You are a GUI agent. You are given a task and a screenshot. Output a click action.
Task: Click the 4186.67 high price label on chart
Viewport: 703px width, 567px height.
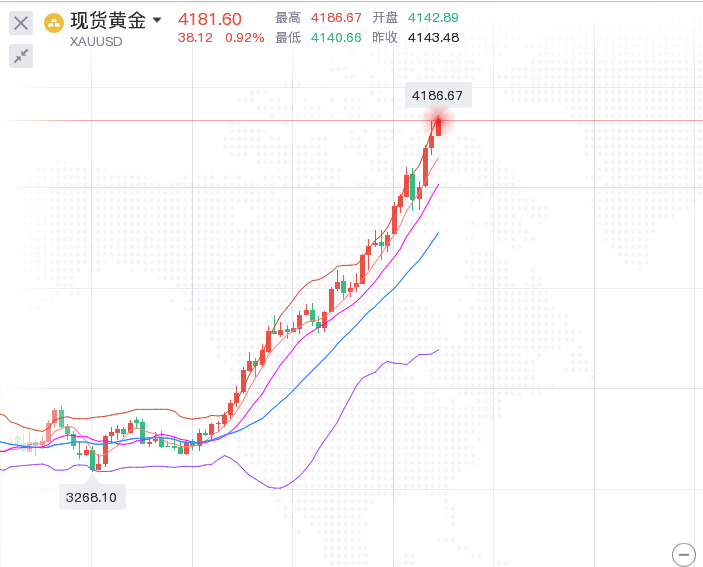tap(438, 95)
